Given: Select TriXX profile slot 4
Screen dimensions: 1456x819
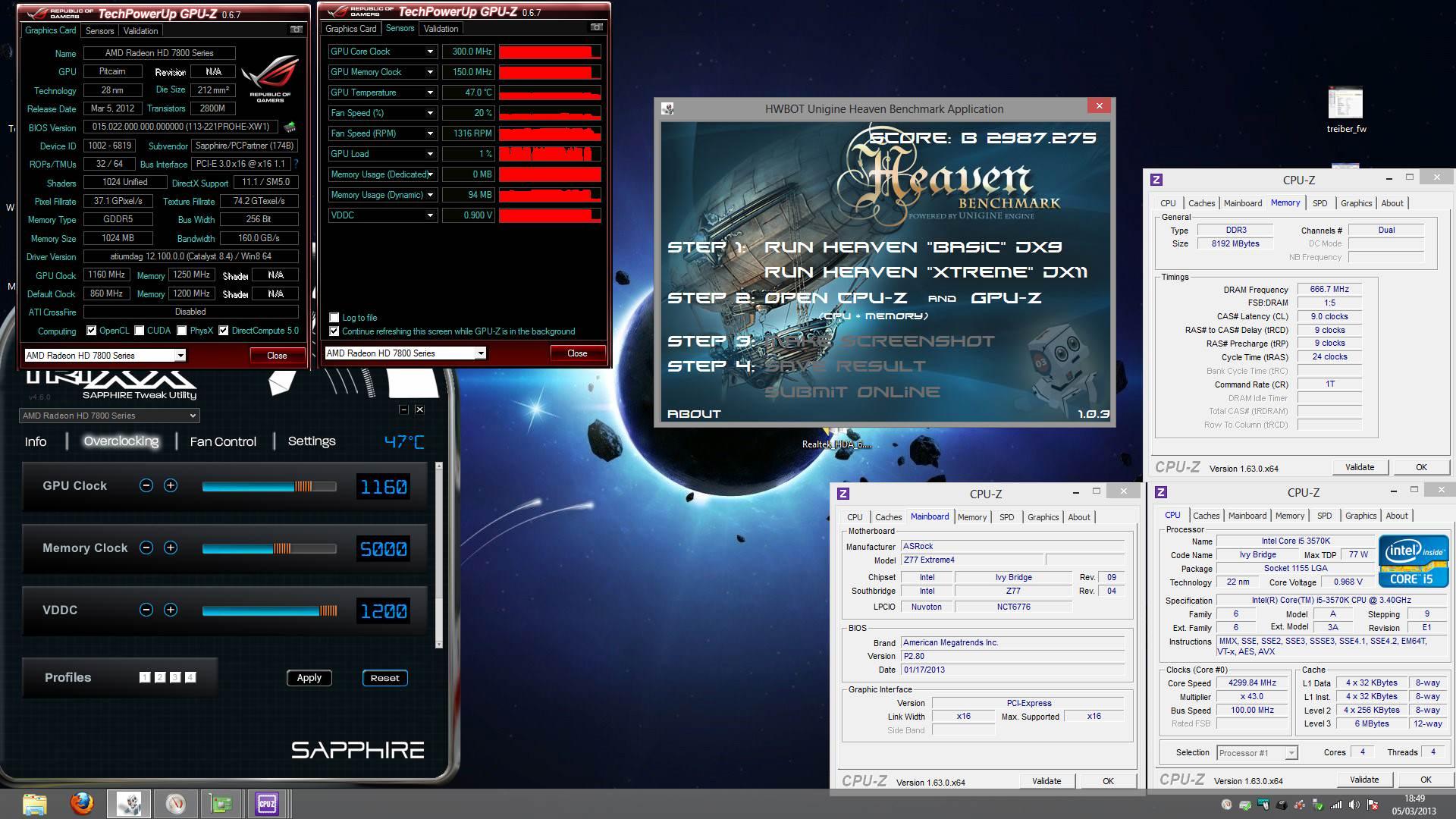Looking at the screenshot, I should (x=190, y=677).
